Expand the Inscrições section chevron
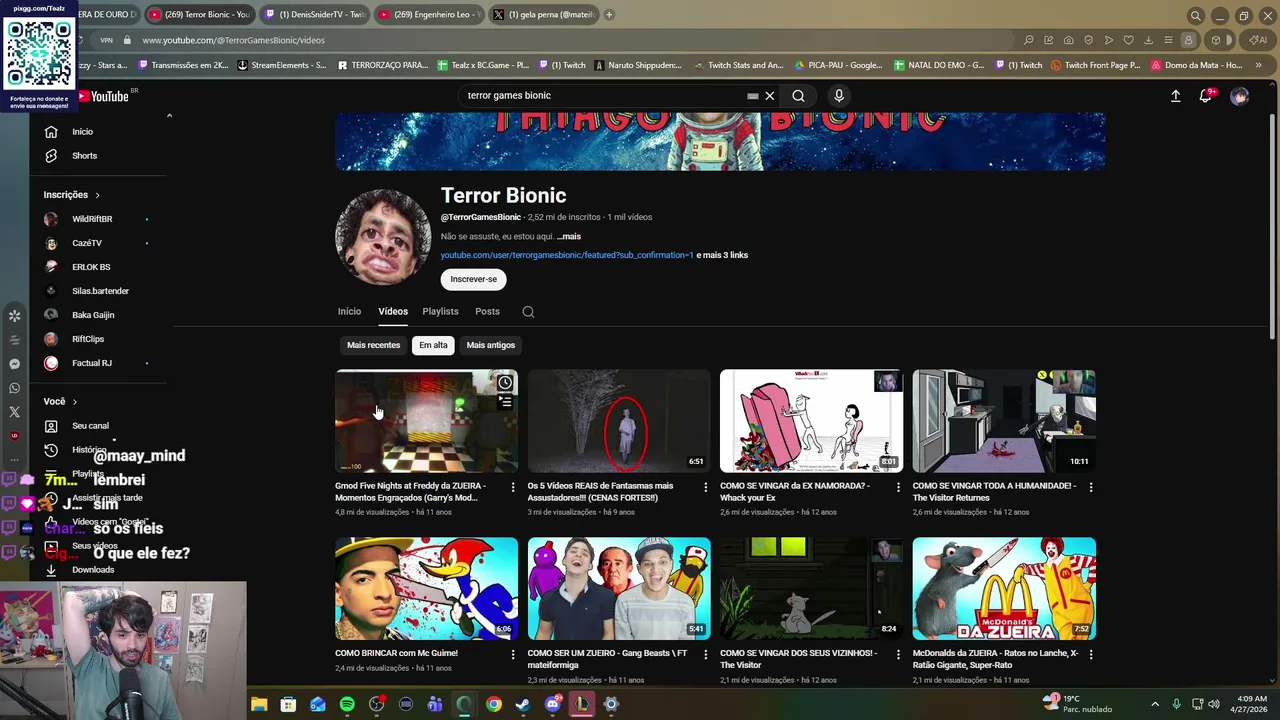1280x720 pixels. click(97, 195)
